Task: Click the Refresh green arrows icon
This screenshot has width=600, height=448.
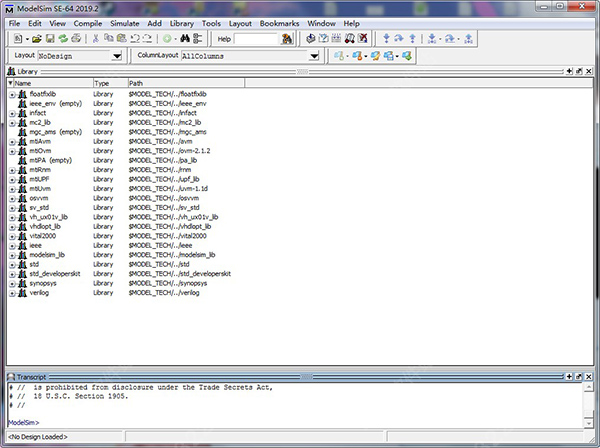Action: click(x=62, y=38)
